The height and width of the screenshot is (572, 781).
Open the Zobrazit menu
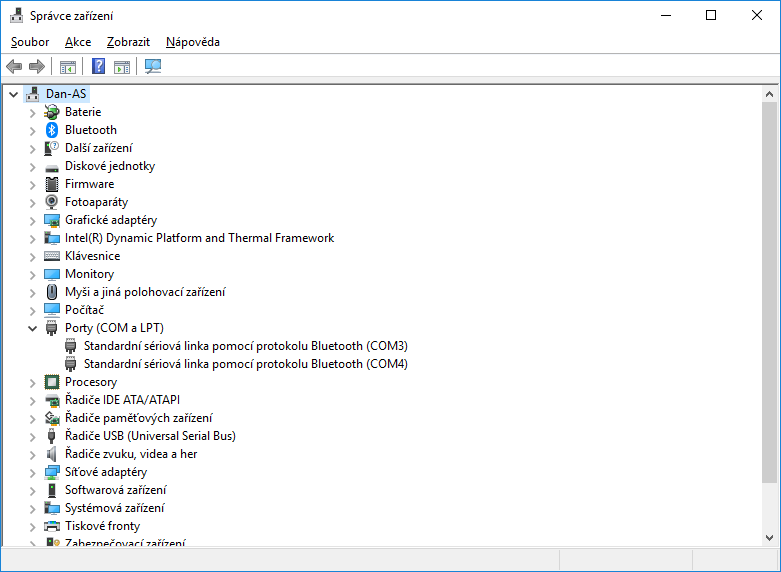(128, 42)
